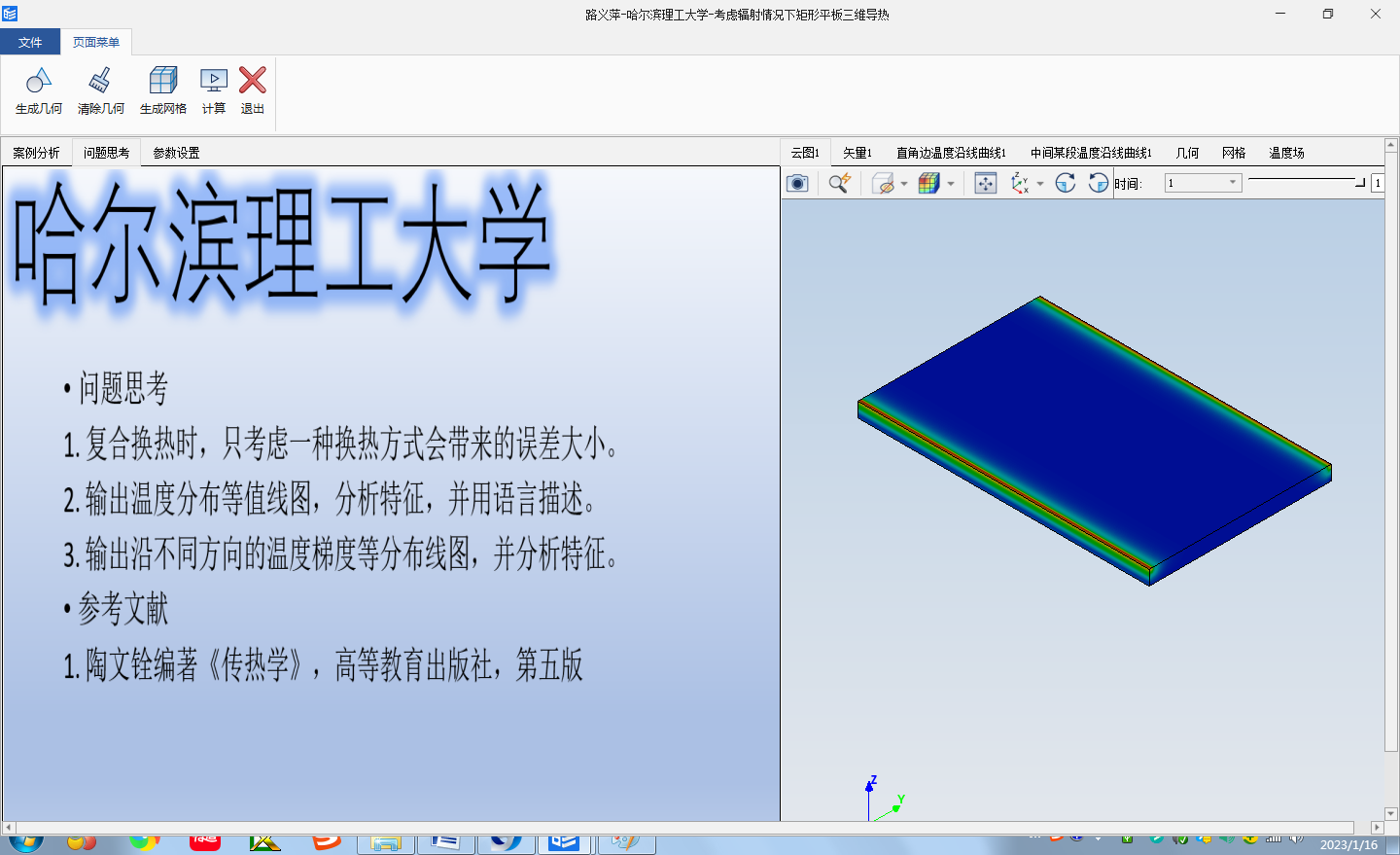Rotate view clockwise with the rotate icon
1400x855 pixels.
(x=1066, y=183)
